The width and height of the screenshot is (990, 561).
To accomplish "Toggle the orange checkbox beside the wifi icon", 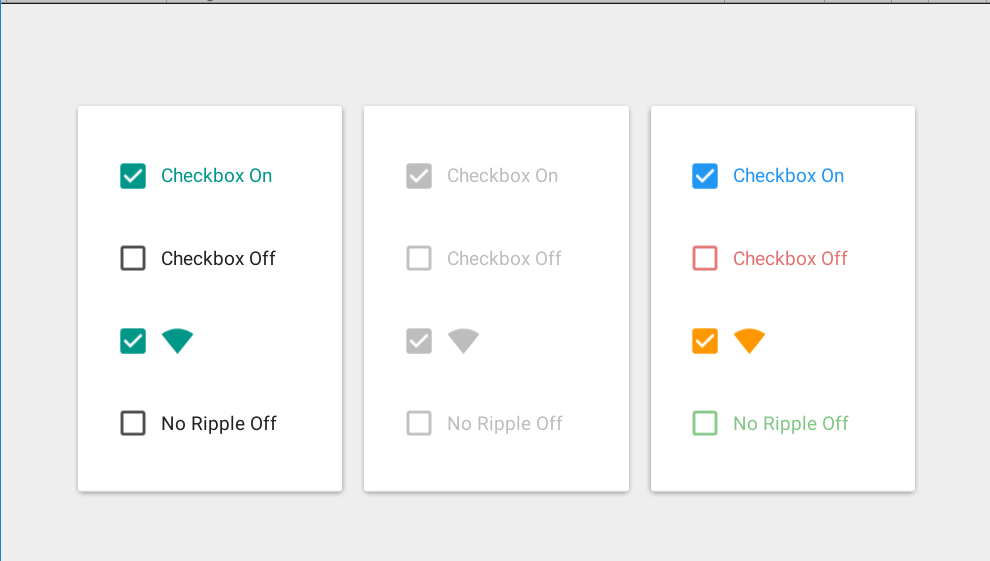I will click(x=705, y=341).
